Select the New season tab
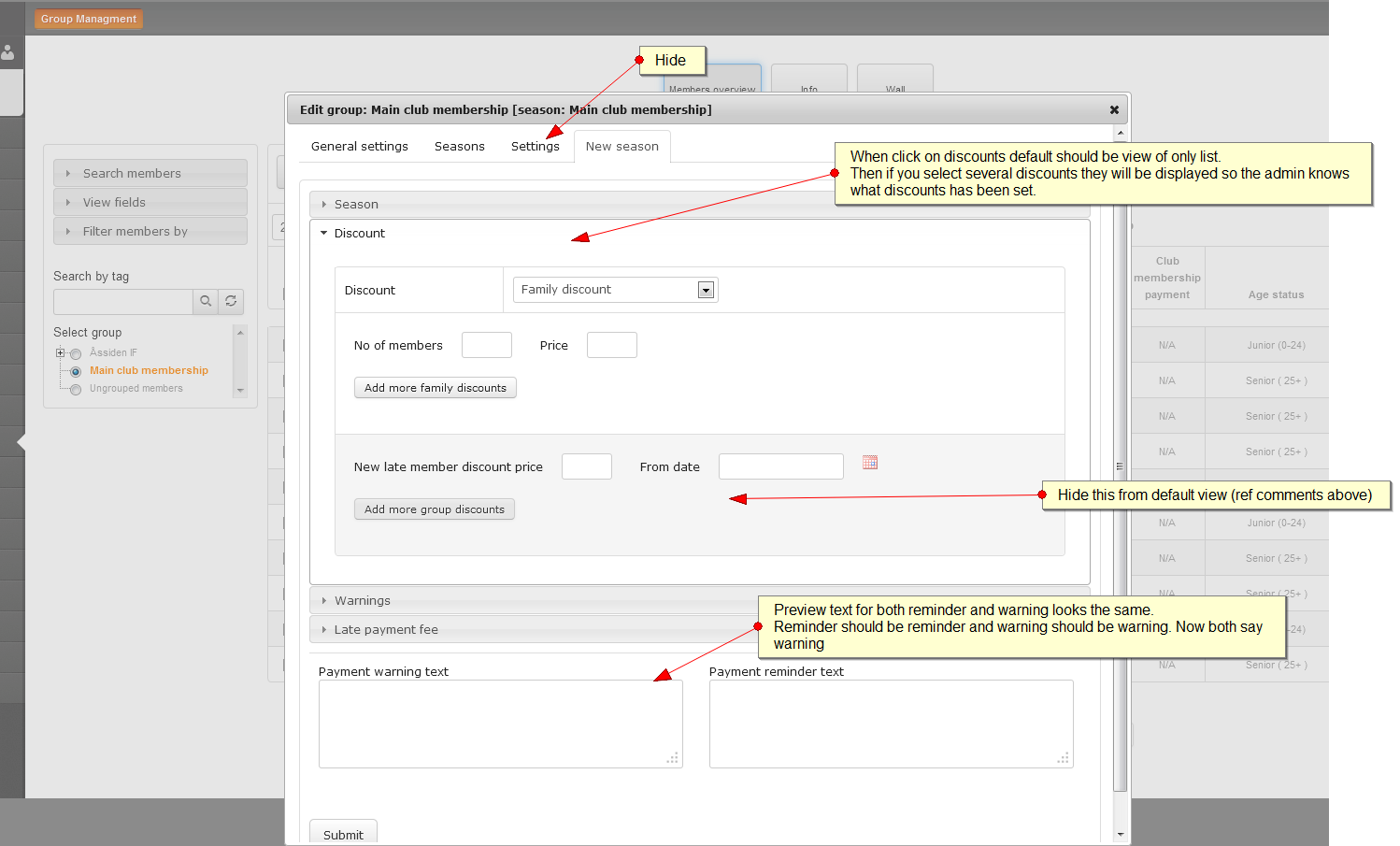 622,146
